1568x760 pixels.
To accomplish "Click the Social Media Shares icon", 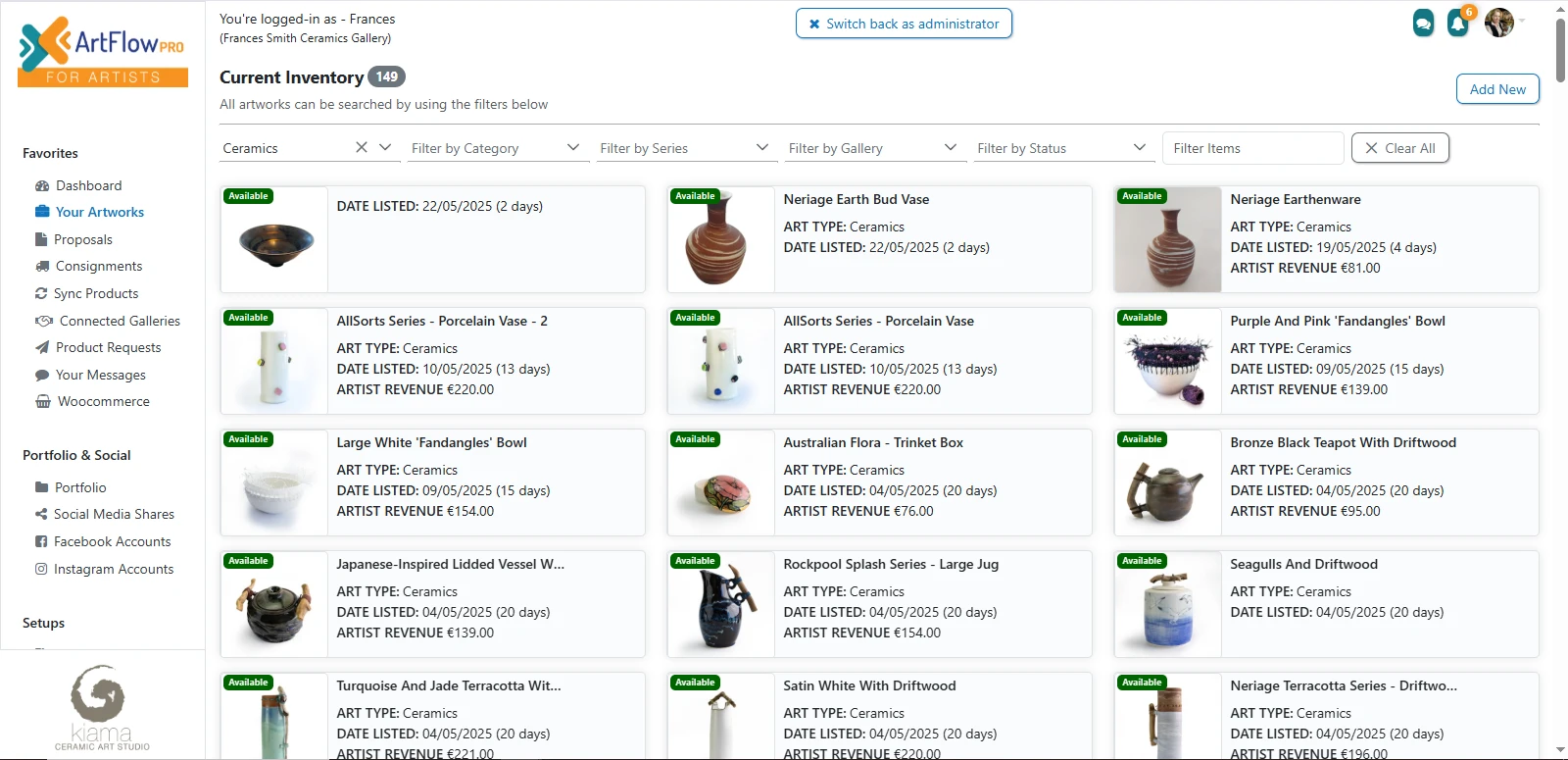I will click(x=41, y=514).
